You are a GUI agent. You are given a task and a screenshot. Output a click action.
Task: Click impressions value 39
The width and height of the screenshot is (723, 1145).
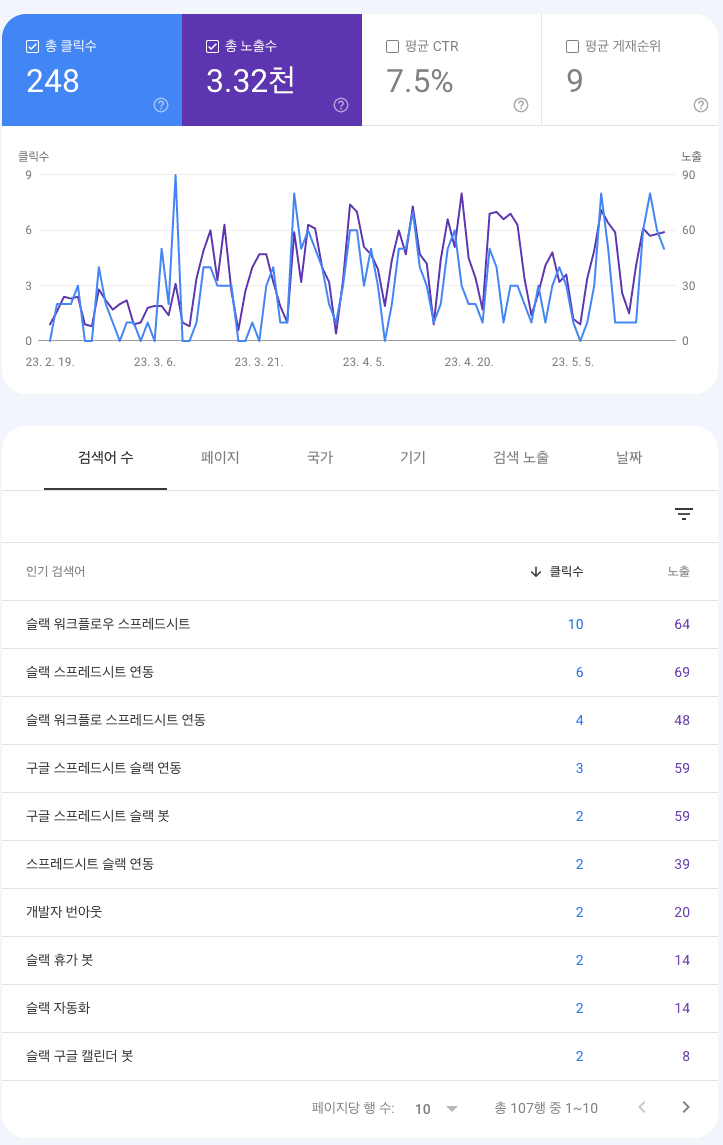(682, 865)
